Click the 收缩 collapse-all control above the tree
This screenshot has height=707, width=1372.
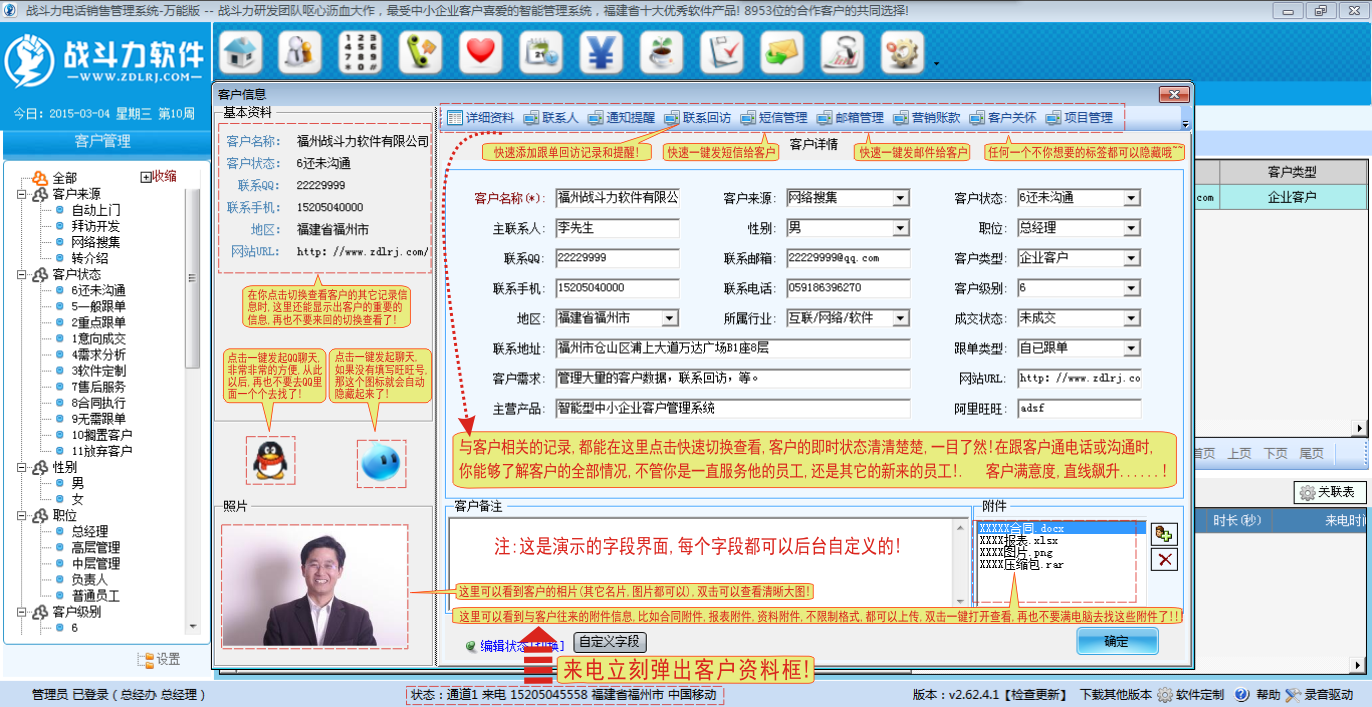[x=158, y=177]
